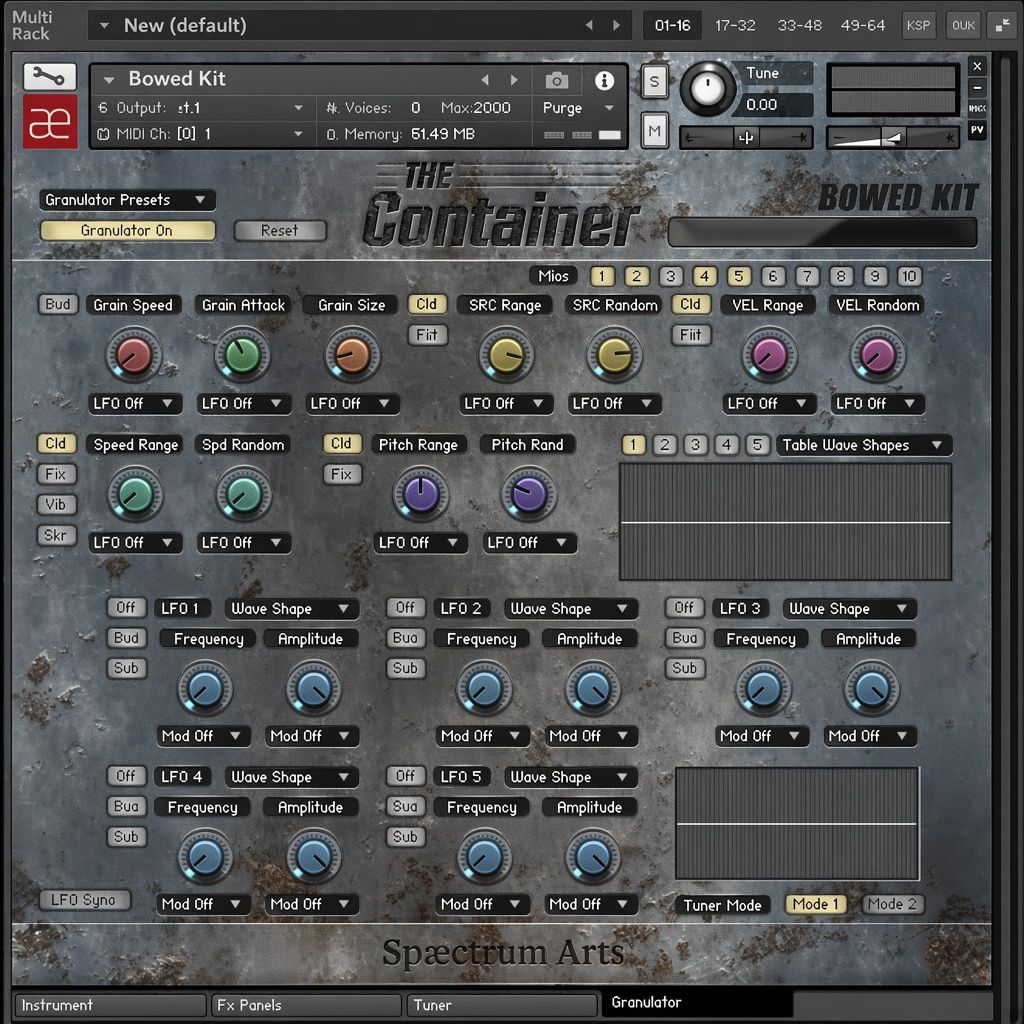Enable the LFO Sync toggle
Screen dimensions: 1024x1024
84,900
